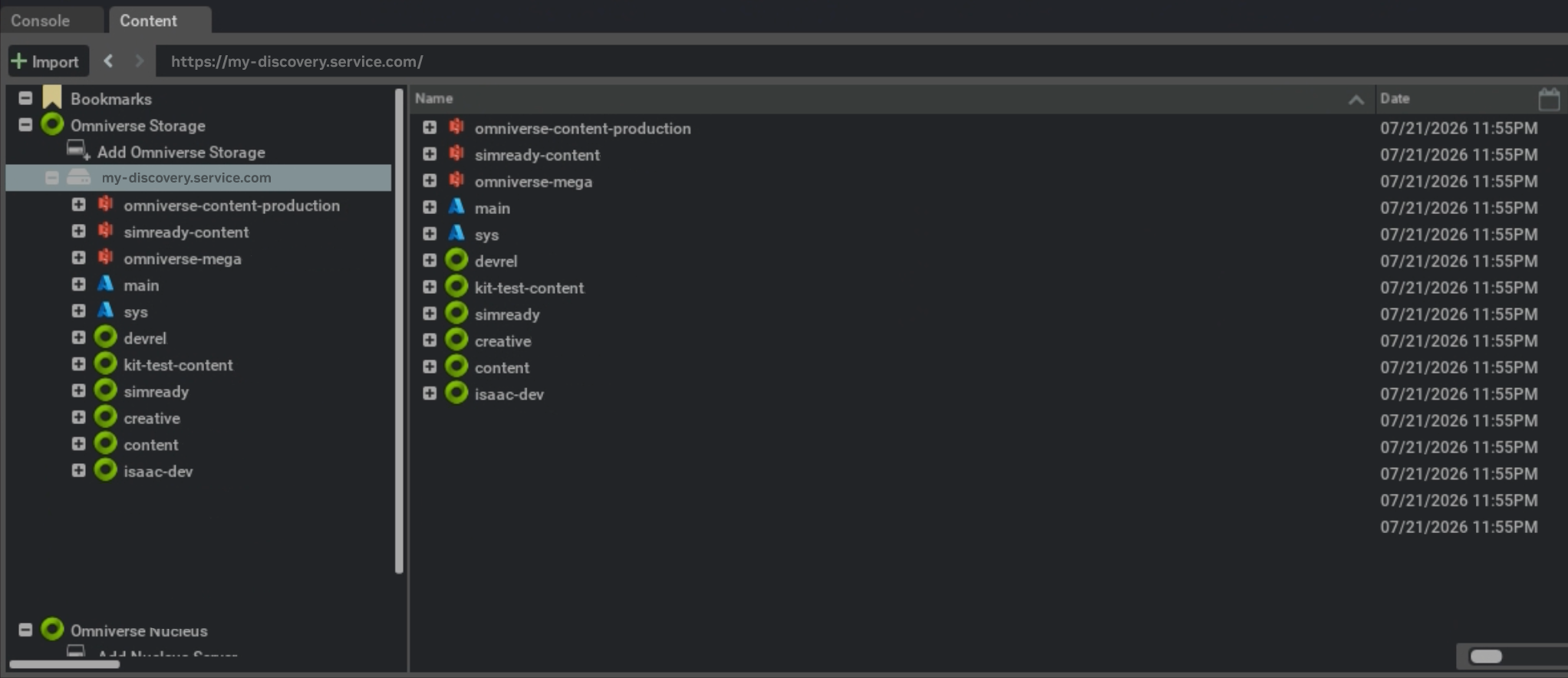The image size is (1568, 678).
Task: Select simready-content in the file list
Action: (x=537, y=155)
